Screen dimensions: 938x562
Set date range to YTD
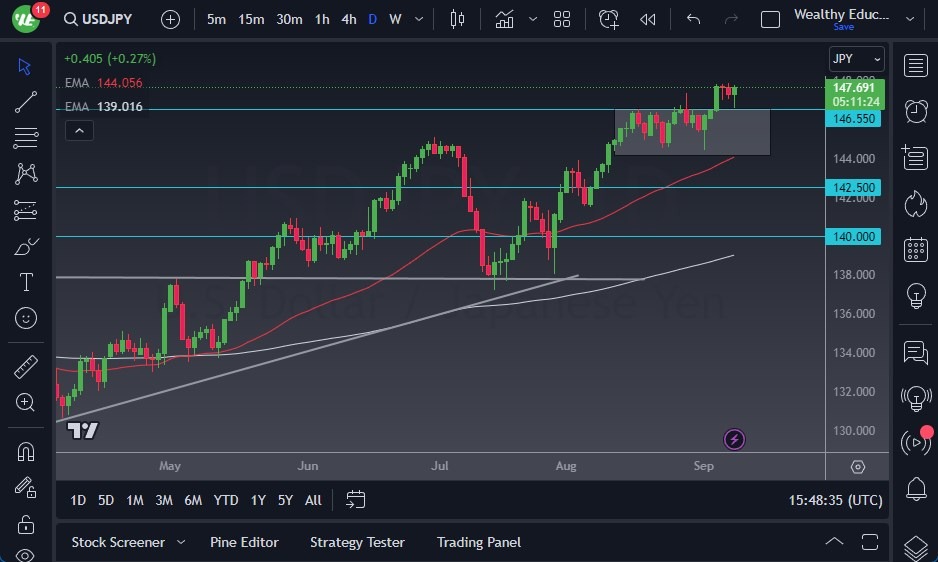226,500
